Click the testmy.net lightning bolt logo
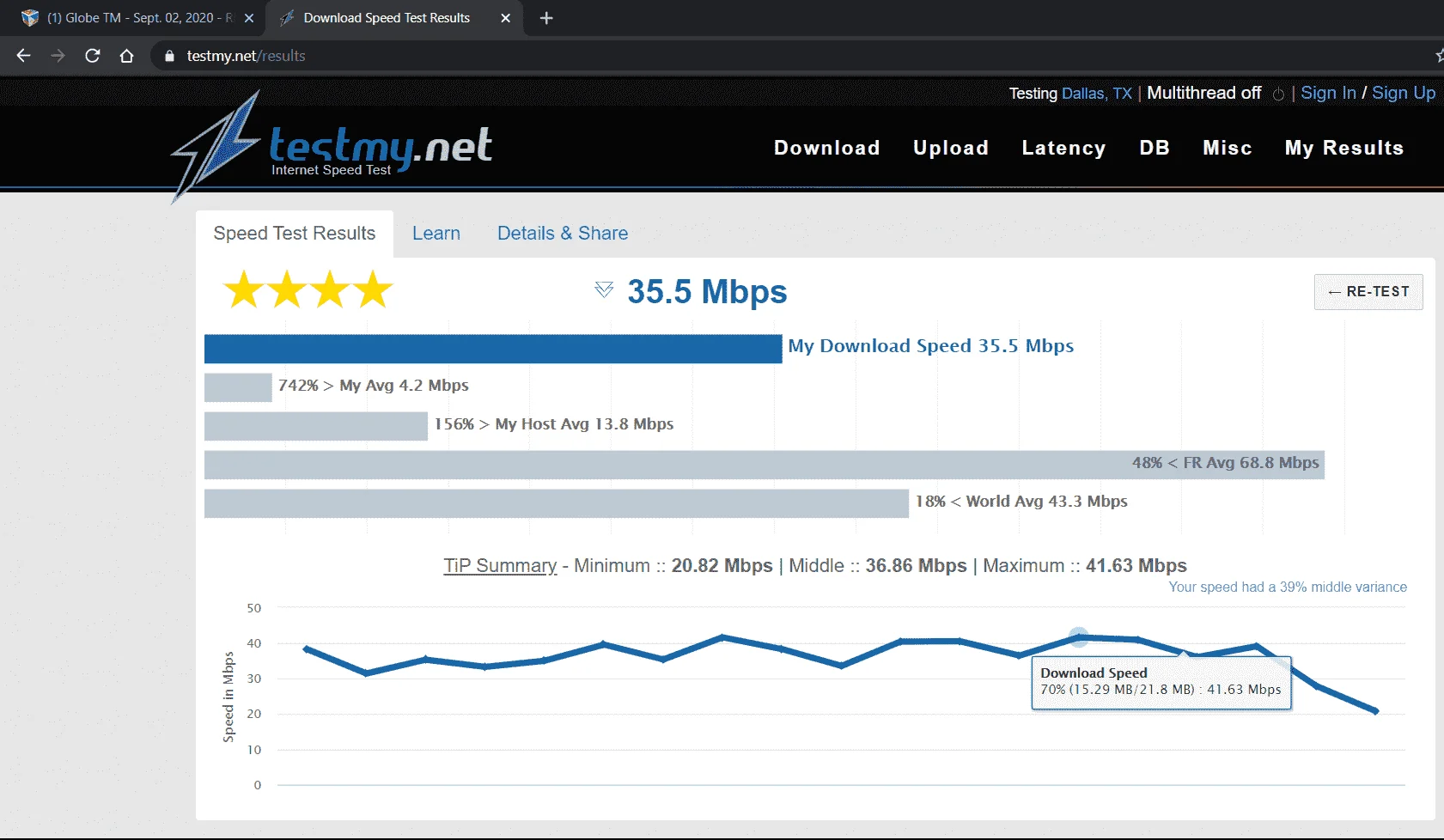Viewport: 1444px width, 840px height. [x=216, y=146]
